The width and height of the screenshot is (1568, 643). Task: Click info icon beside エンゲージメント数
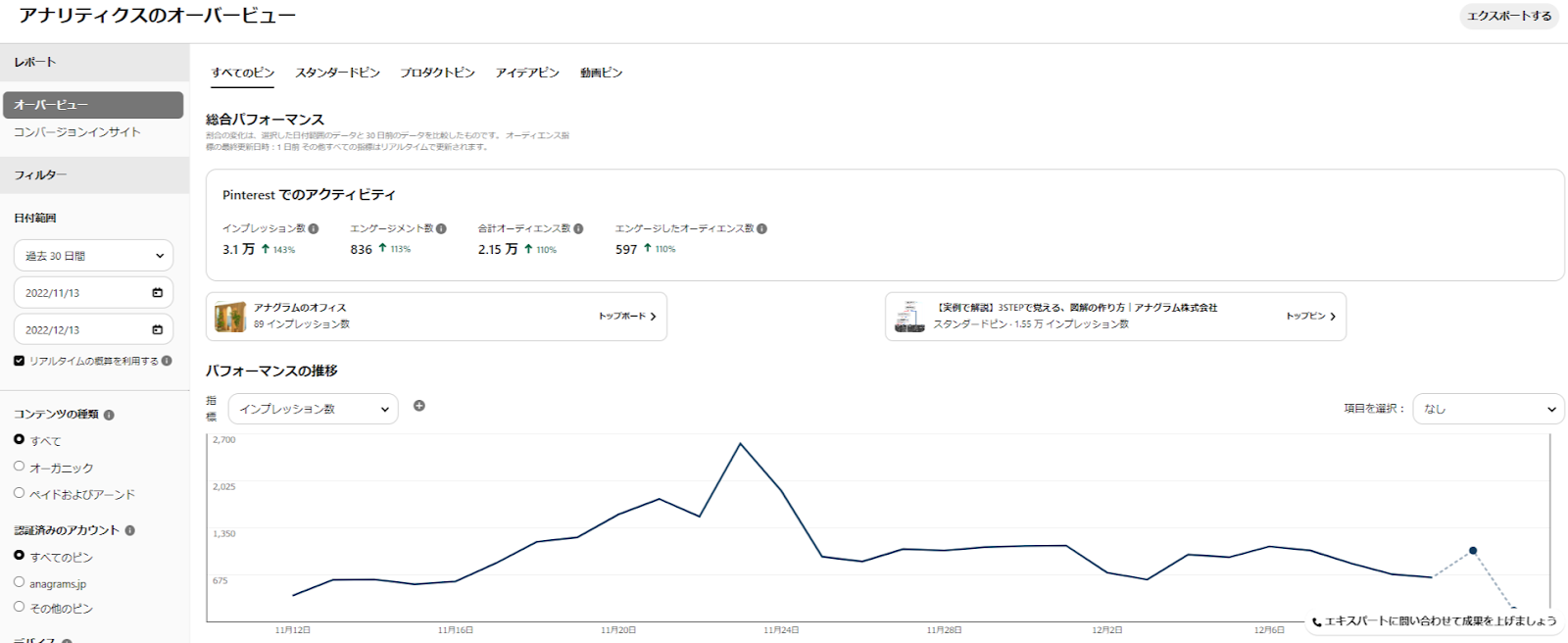pos(441,228)
